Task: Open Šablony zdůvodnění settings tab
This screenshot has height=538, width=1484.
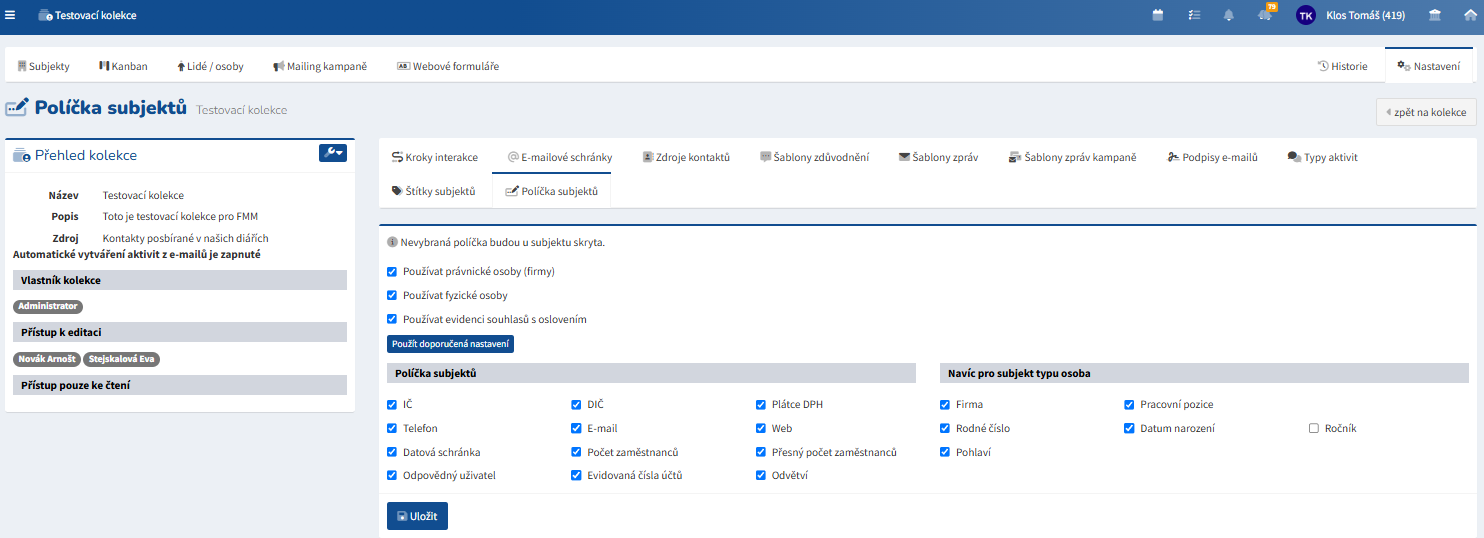Action: pos(814,157)
